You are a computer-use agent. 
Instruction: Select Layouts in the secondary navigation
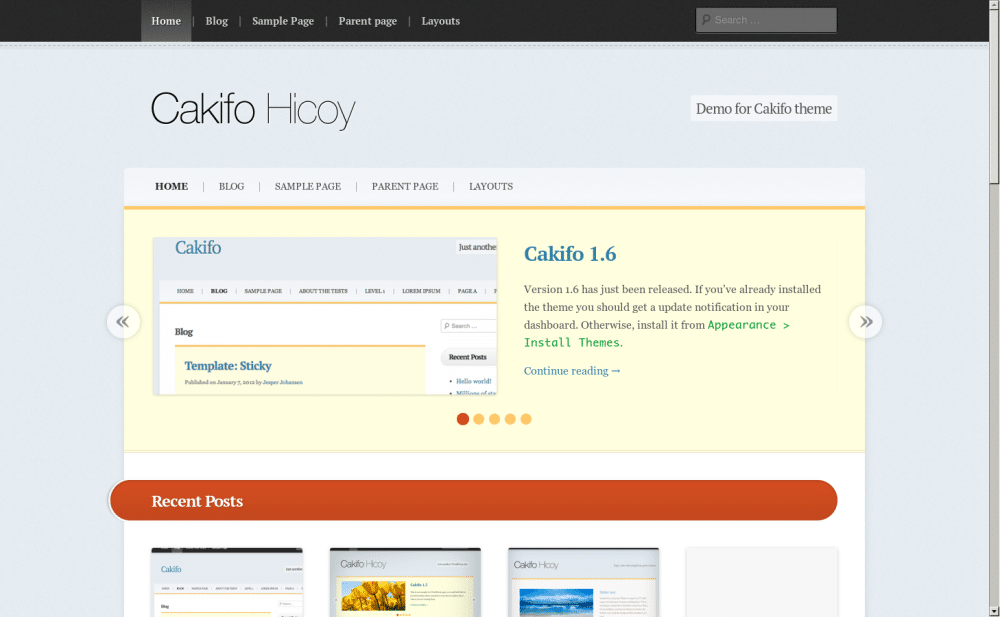click(x=490, y=186)
